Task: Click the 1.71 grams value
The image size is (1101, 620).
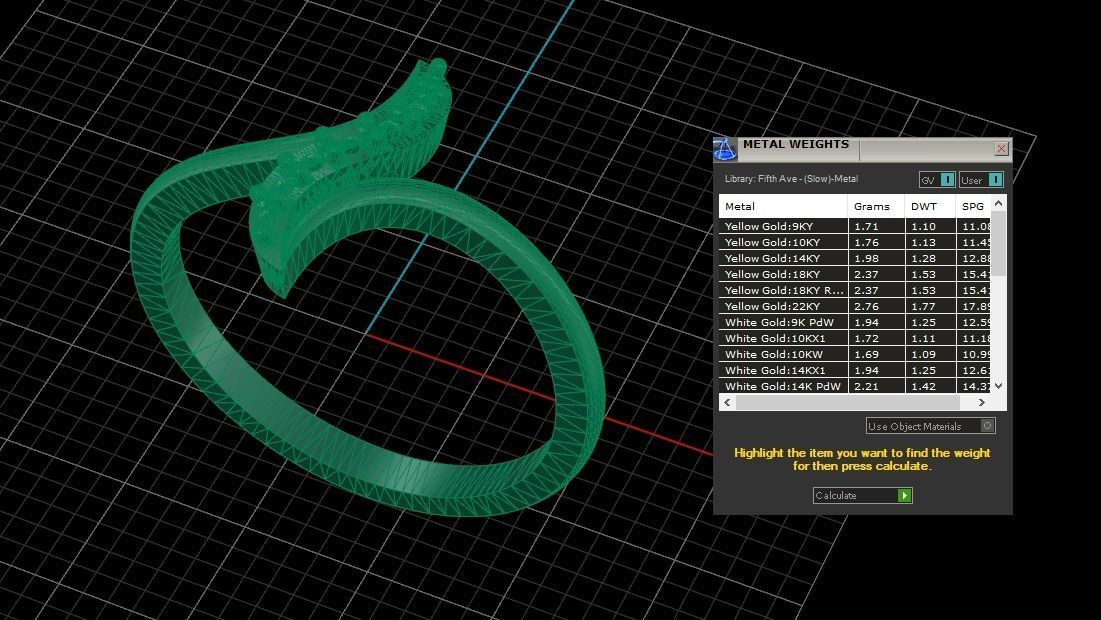Action: click(866, 226)
